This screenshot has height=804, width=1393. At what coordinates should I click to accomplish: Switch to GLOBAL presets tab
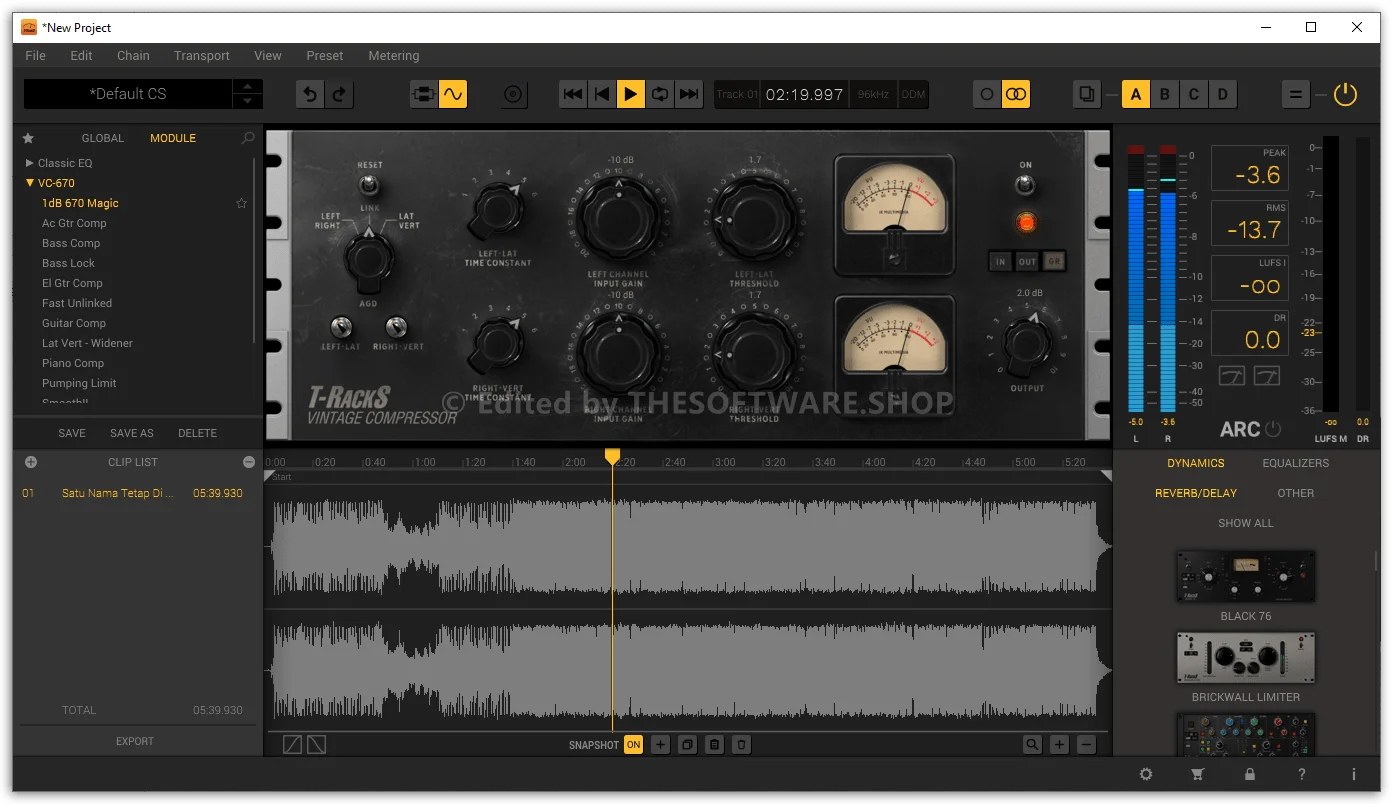click(x=103, y=138)
